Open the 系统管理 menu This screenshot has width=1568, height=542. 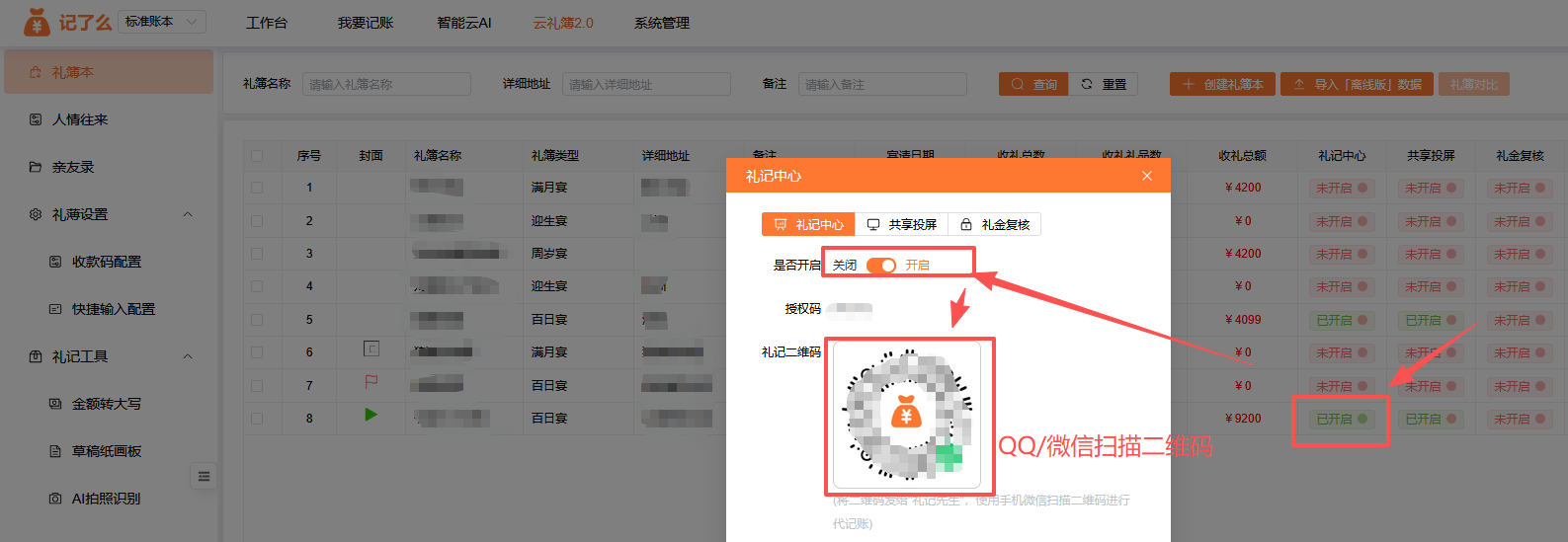[x=662, y=23]
